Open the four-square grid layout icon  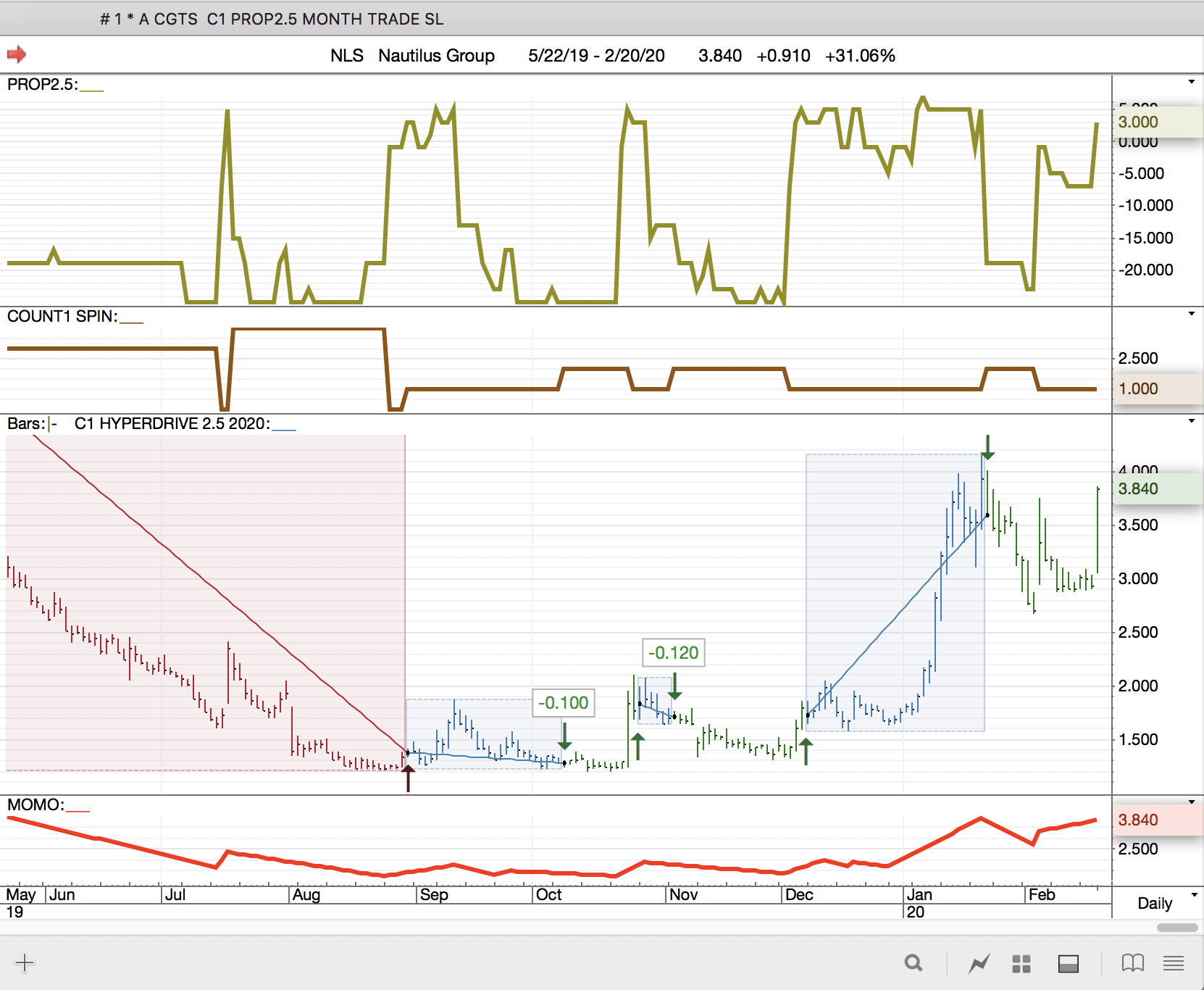1021,963
